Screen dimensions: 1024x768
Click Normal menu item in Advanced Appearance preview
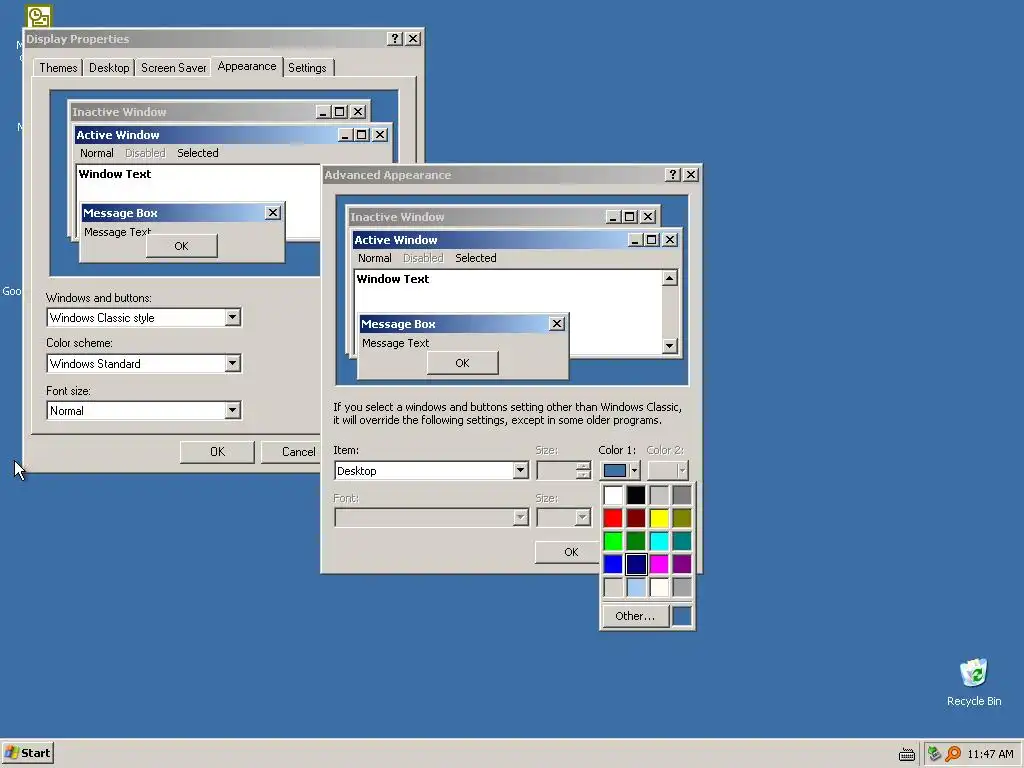[374, 258]
